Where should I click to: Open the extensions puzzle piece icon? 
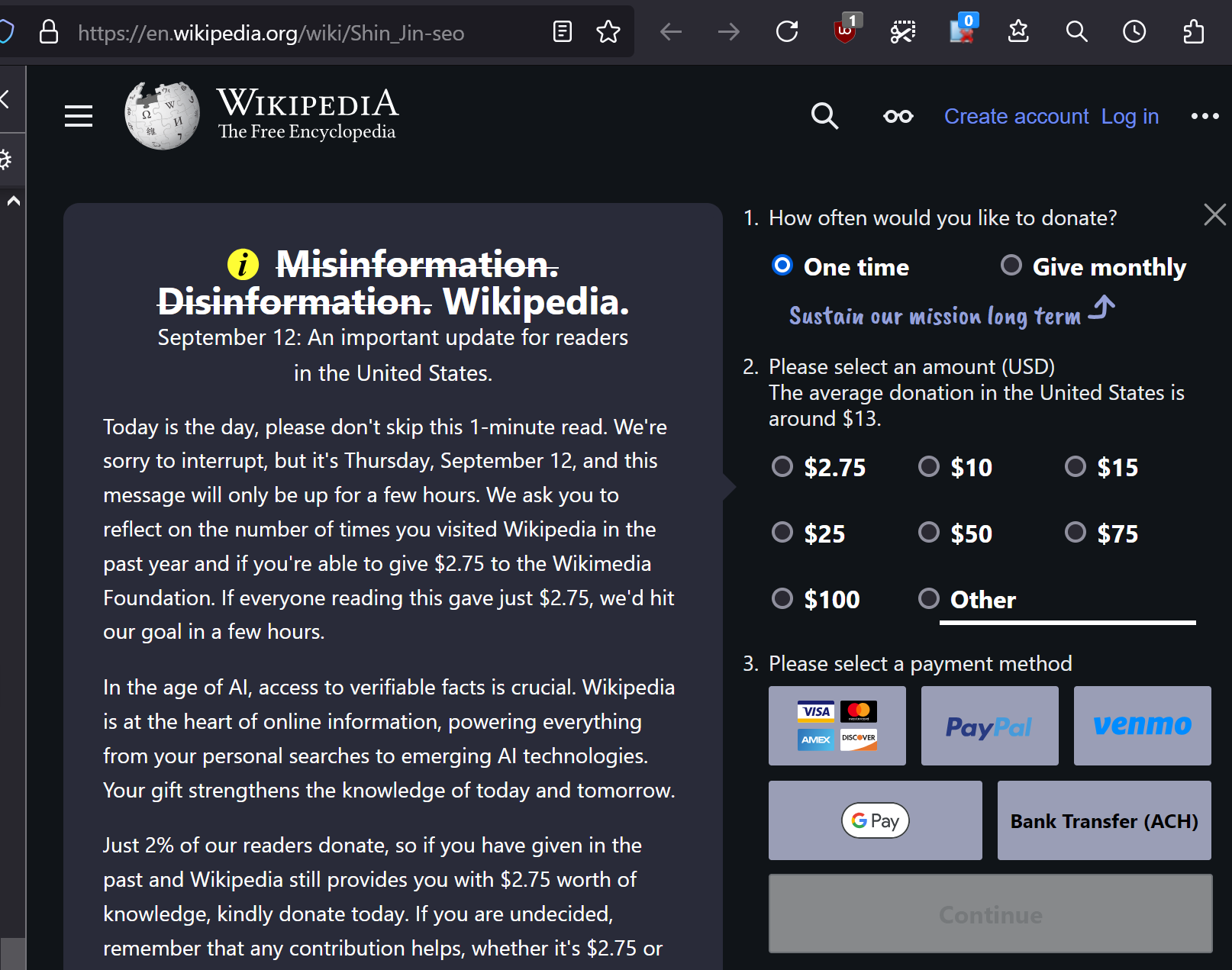(x=1193, y=32)
